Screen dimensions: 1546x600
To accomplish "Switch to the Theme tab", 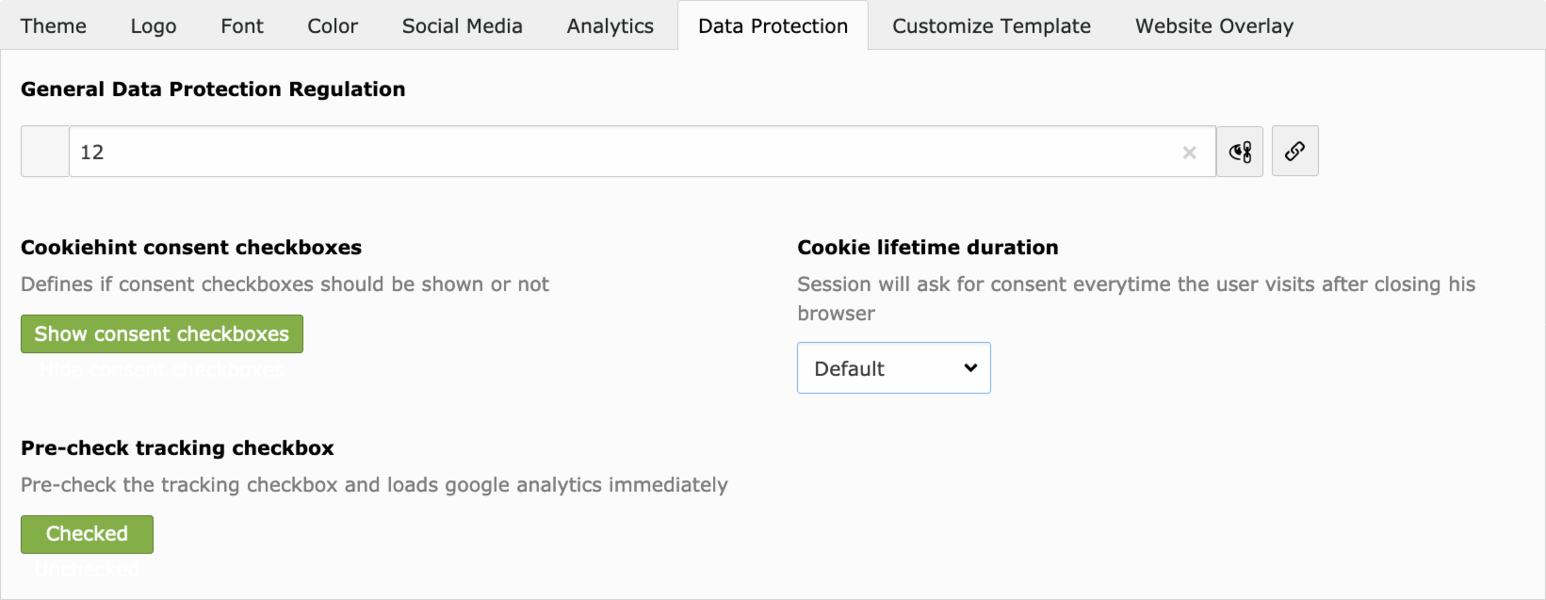I will coord(54,26).
